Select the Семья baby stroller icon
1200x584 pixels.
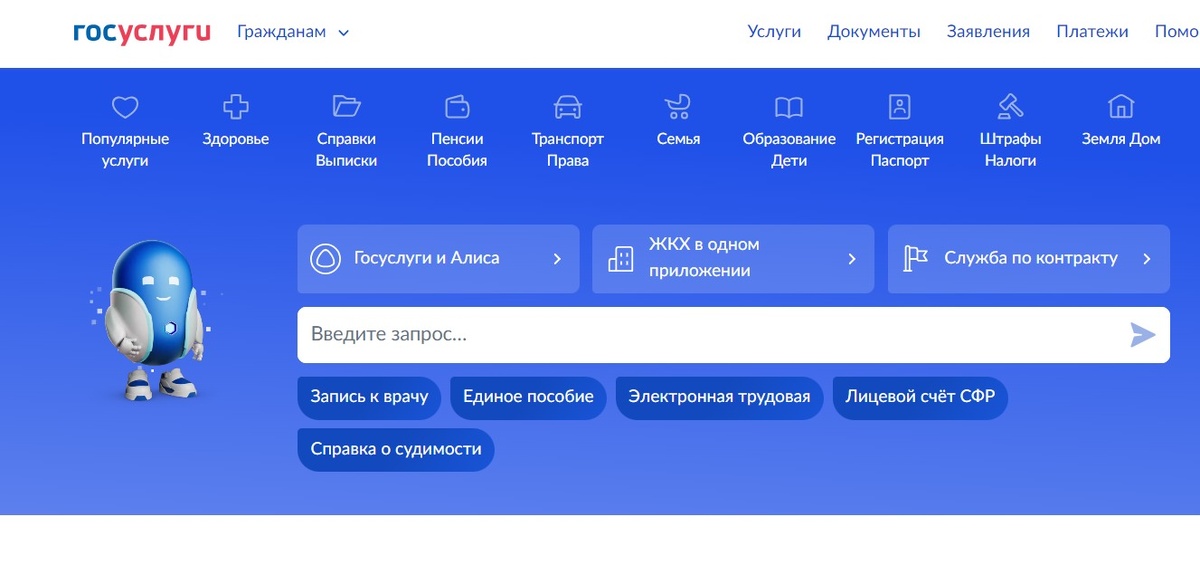tap(678, 107)
